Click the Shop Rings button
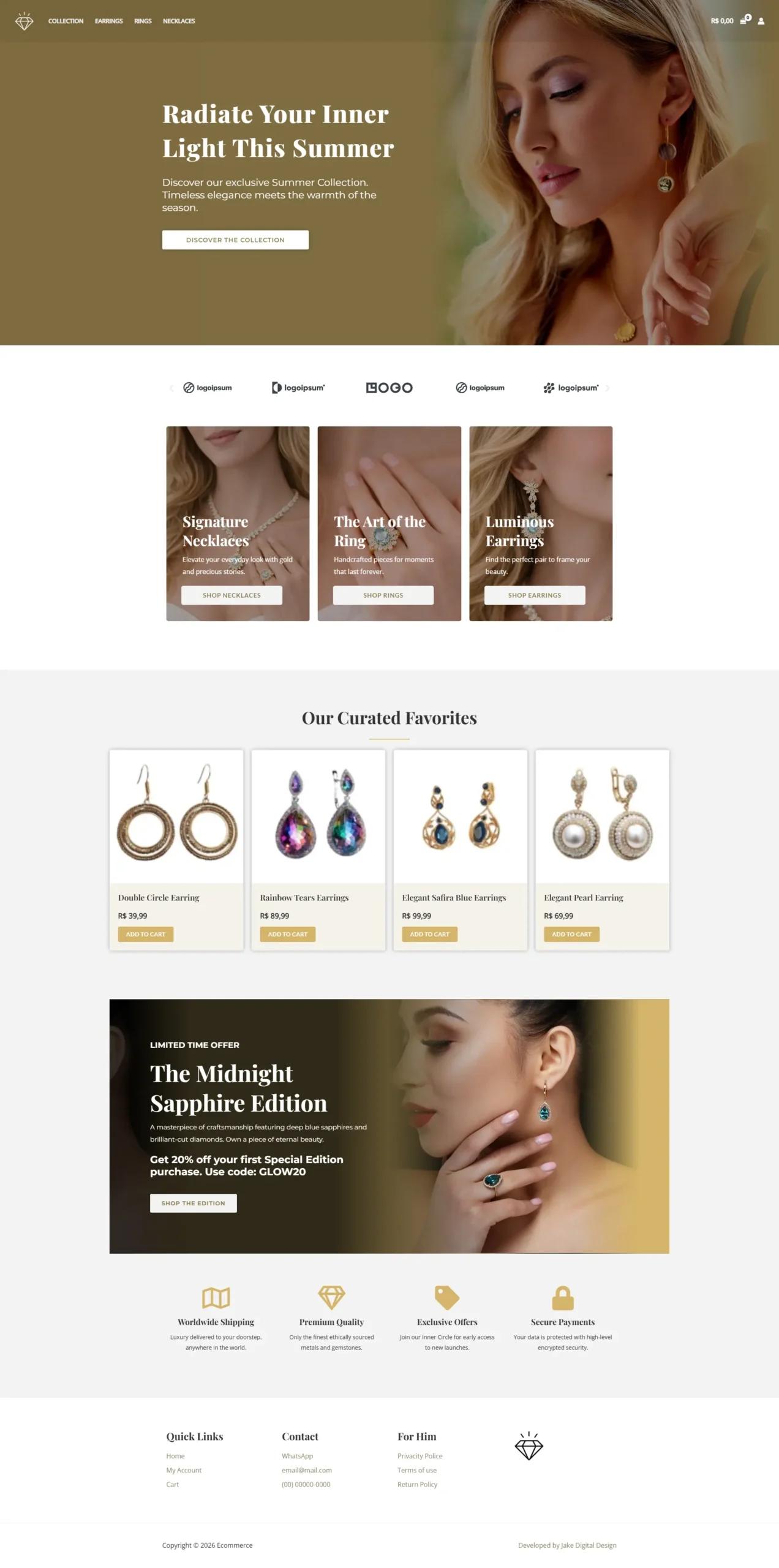 383,595
